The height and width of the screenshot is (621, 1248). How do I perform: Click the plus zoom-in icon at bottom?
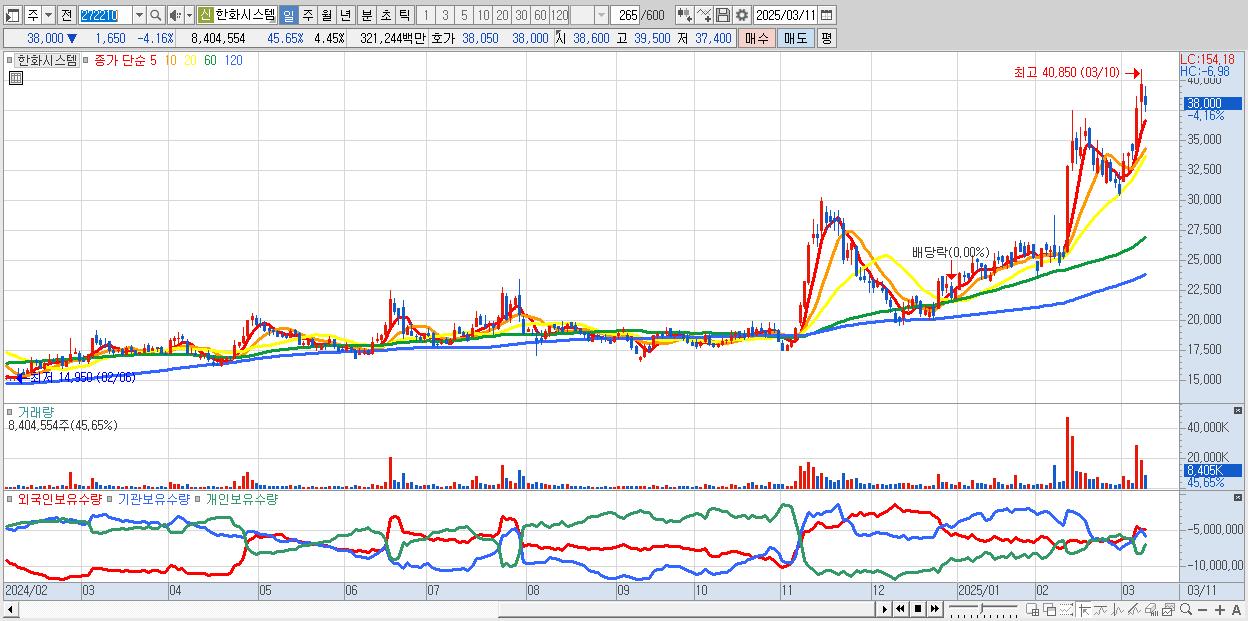click(x=1220, y=610)
